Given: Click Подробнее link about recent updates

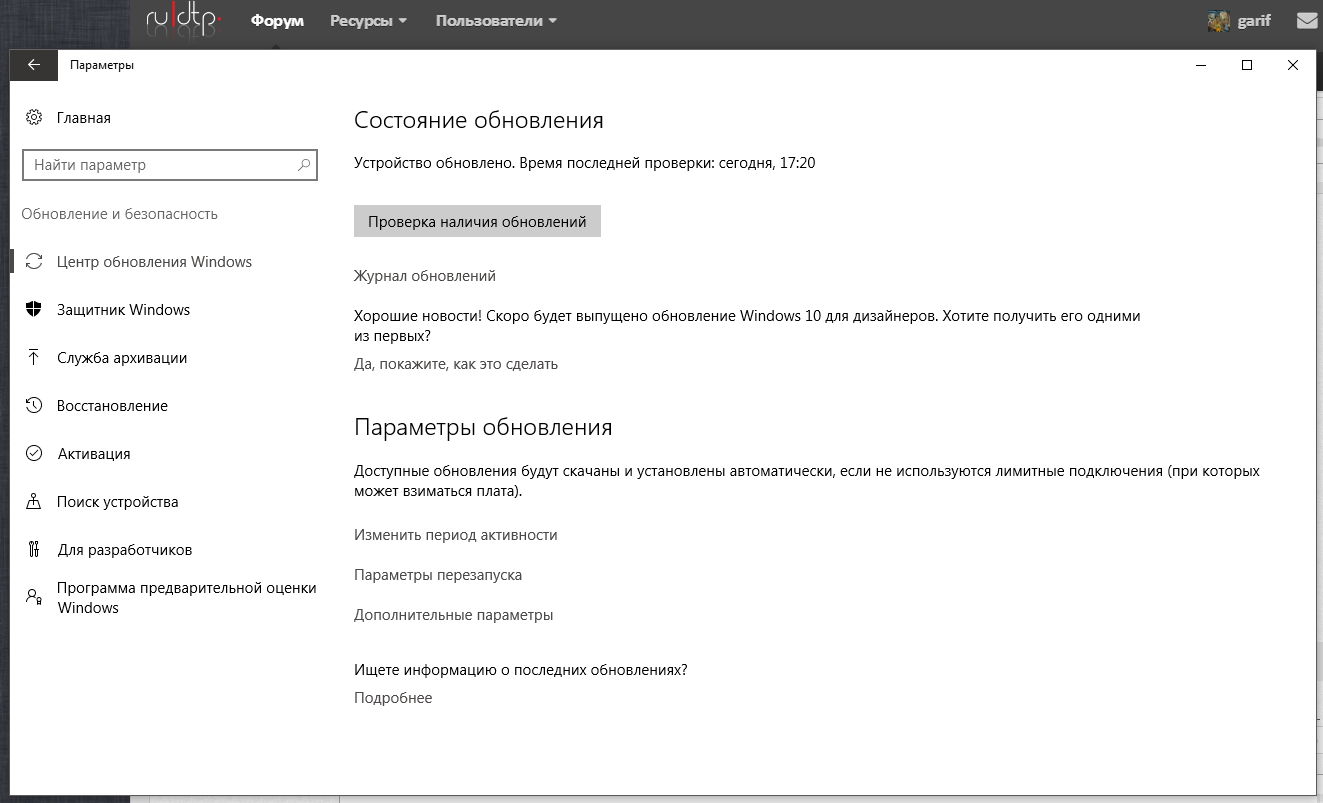Looking at the screenshot, I should (393, 698).
